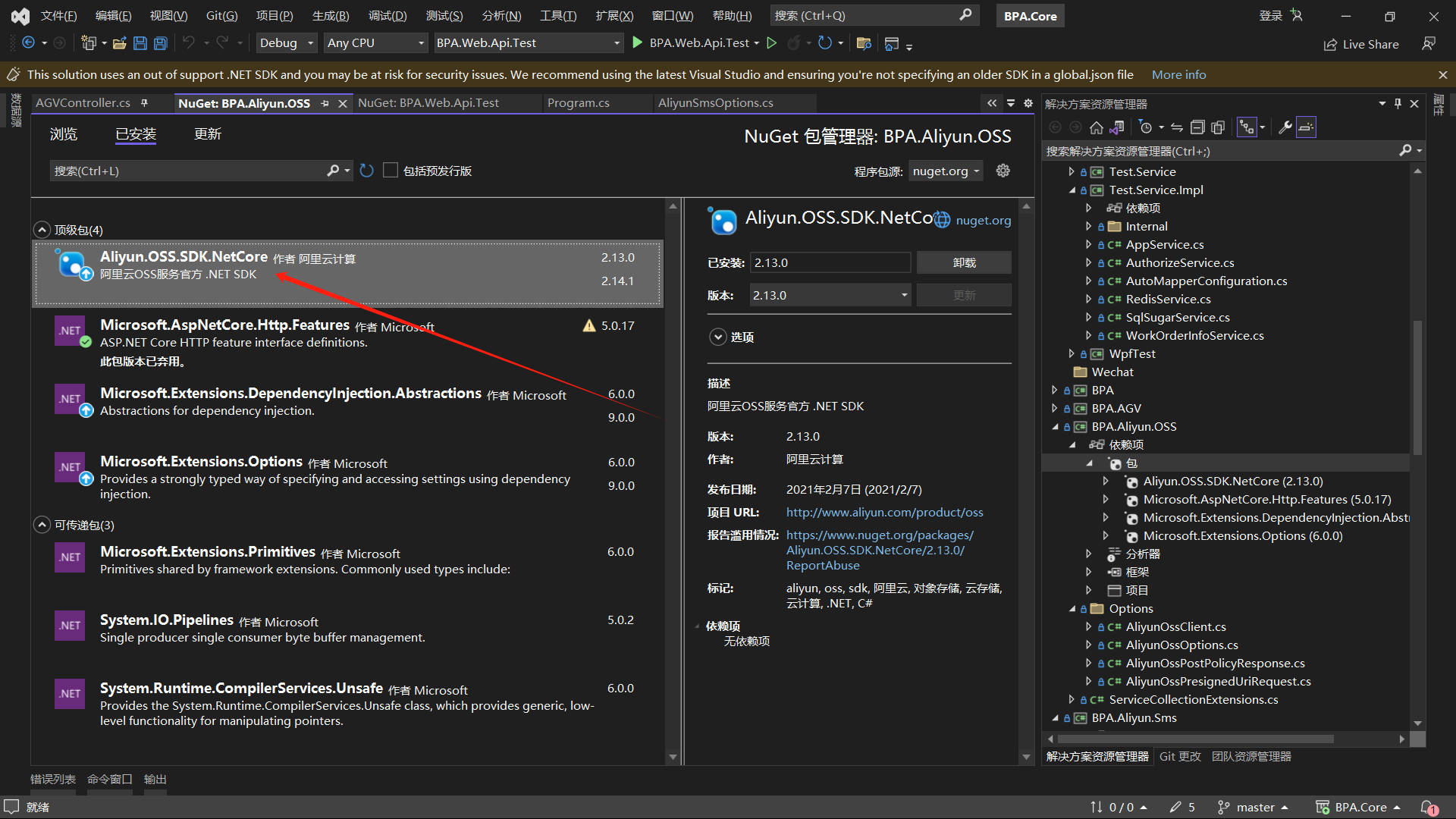
Task: Open NuGet settings gear icon
Action: [1003, 171]
